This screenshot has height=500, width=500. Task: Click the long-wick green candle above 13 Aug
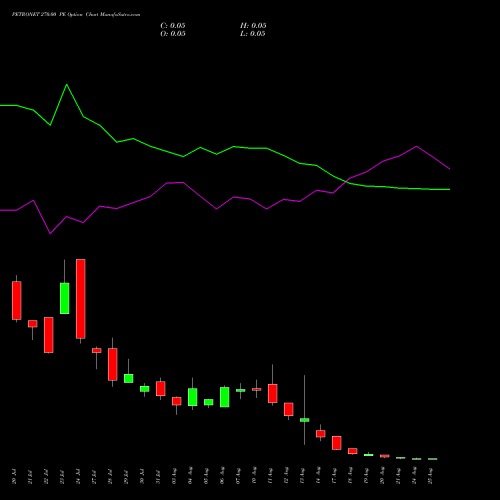click(x=305, y=420)
